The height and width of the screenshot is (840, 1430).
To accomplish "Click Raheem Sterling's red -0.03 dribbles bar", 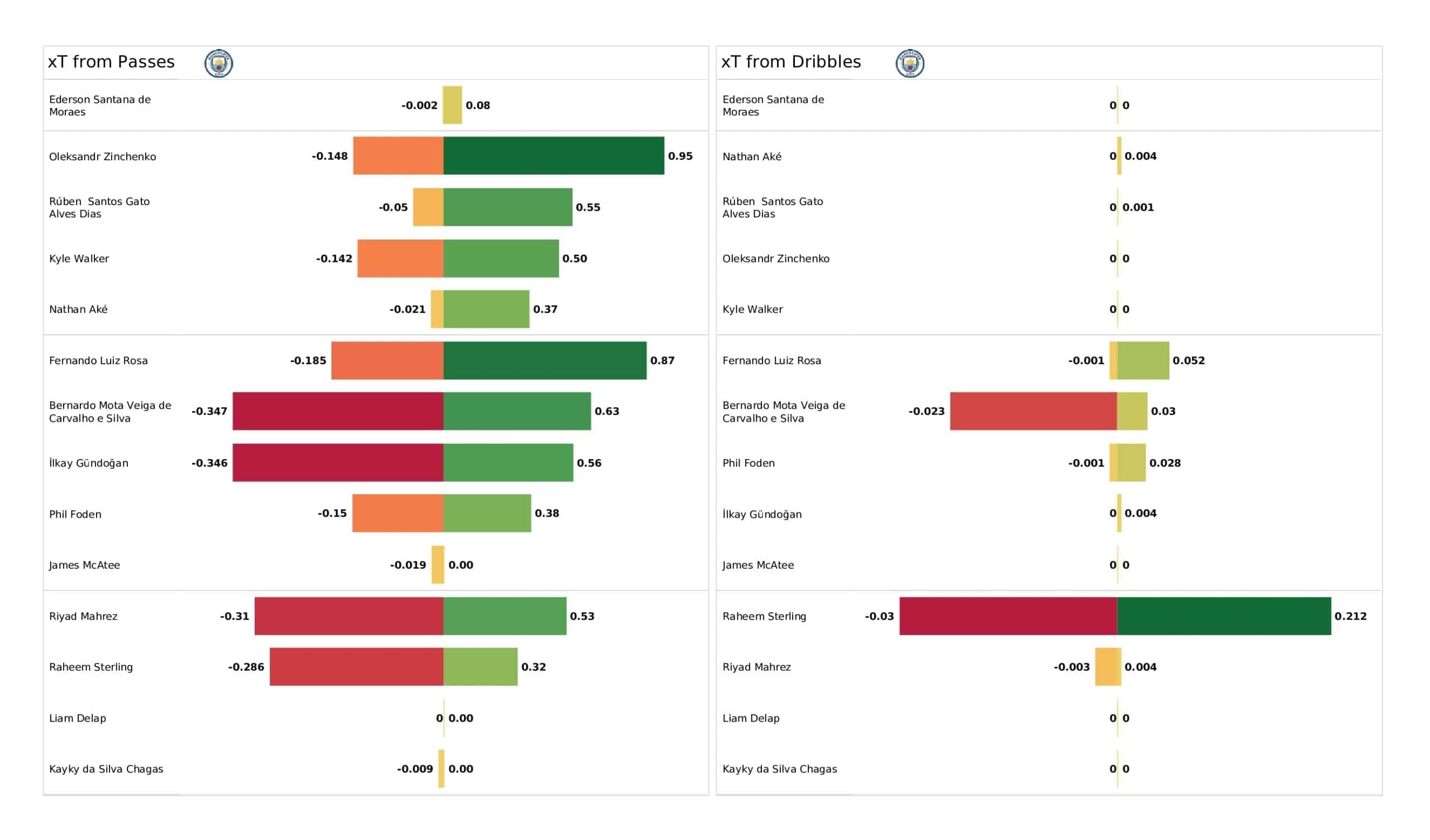I will coord(1008,616).
